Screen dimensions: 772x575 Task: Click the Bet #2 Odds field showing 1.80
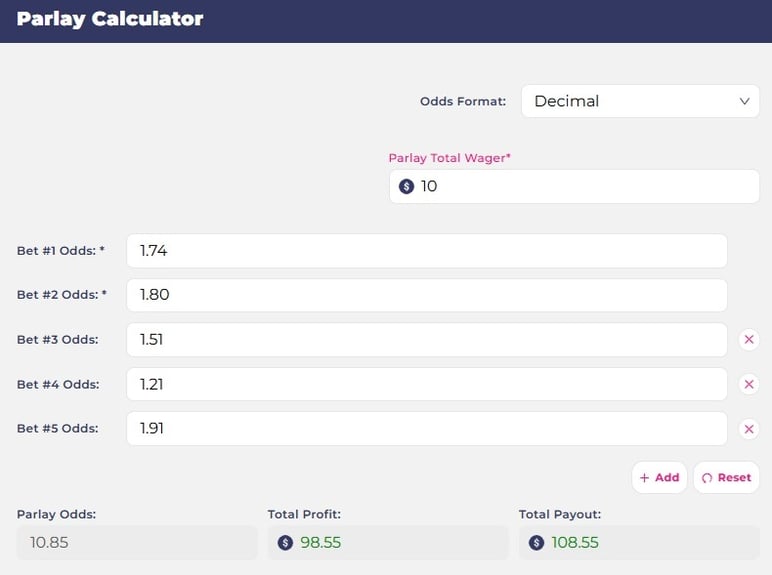(x=426, y=295)
